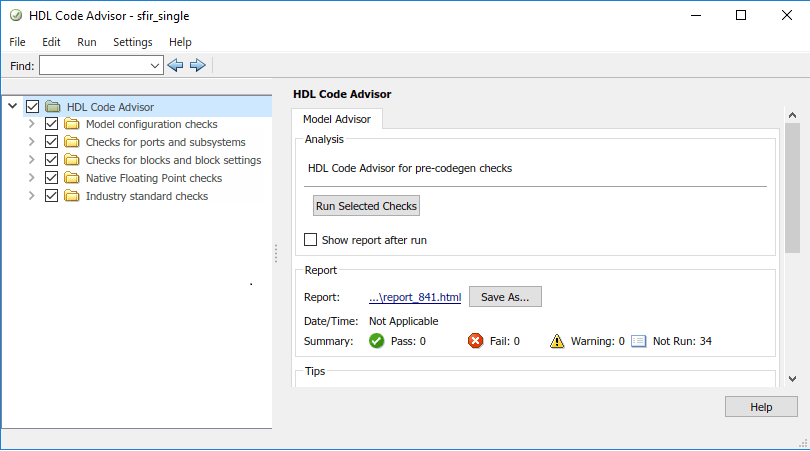This screenshot has height=451, width=810.
Task: Open the Settings menu
Action: (132, 42)
